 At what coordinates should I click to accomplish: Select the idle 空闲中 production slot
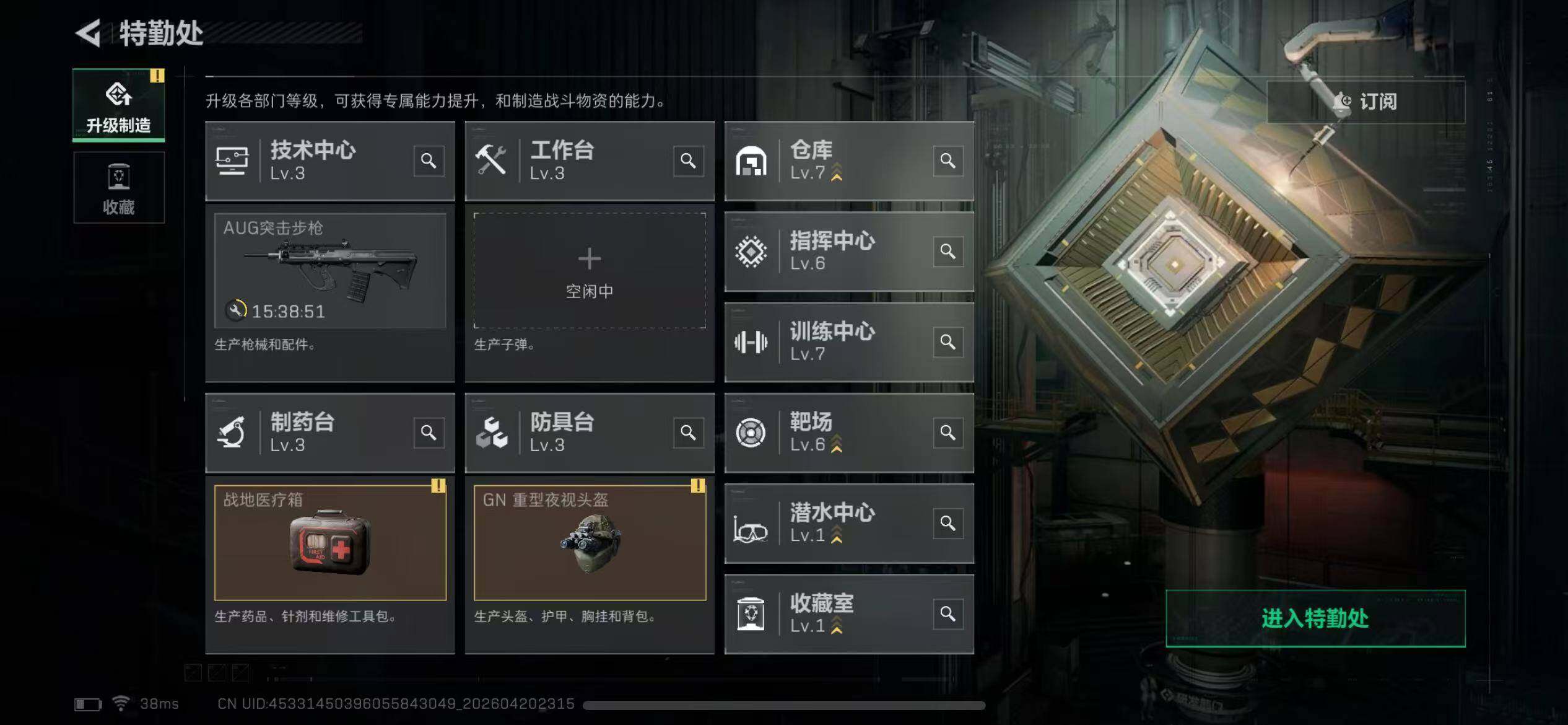[x=590, y=271]
